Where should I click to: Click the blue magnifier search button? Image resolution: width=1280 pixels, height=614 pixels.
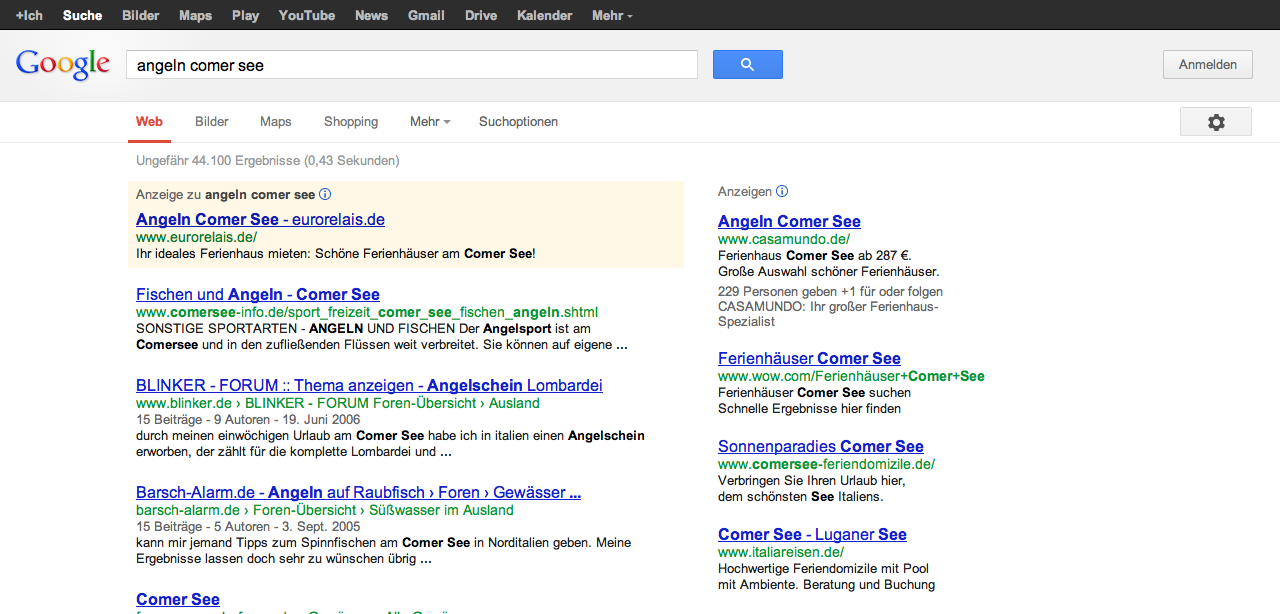coord(747,65)
